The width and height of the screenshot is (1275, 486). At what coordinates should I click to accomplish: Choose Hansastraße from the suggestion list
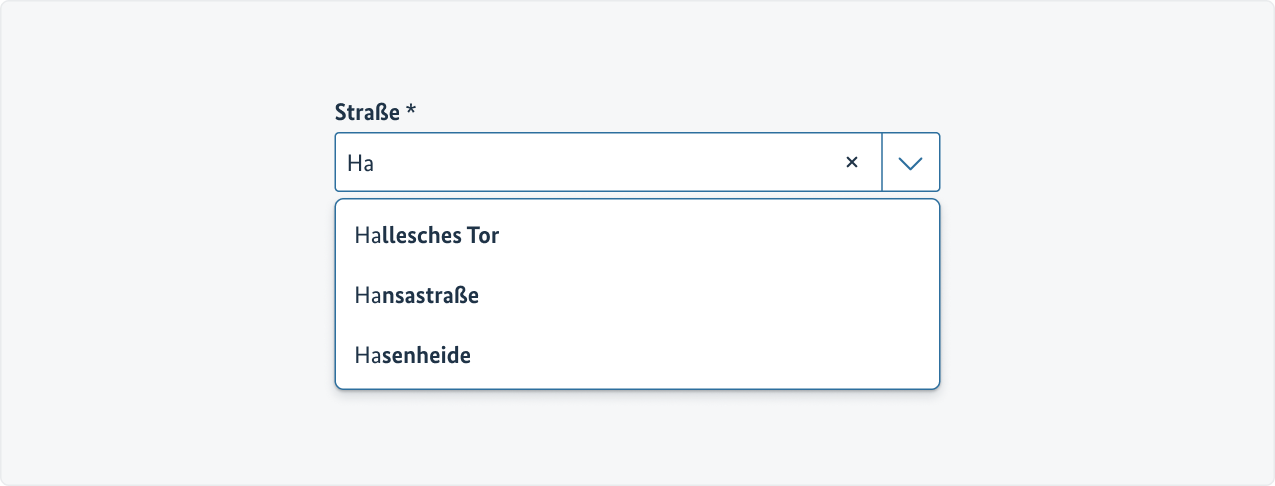417,295
